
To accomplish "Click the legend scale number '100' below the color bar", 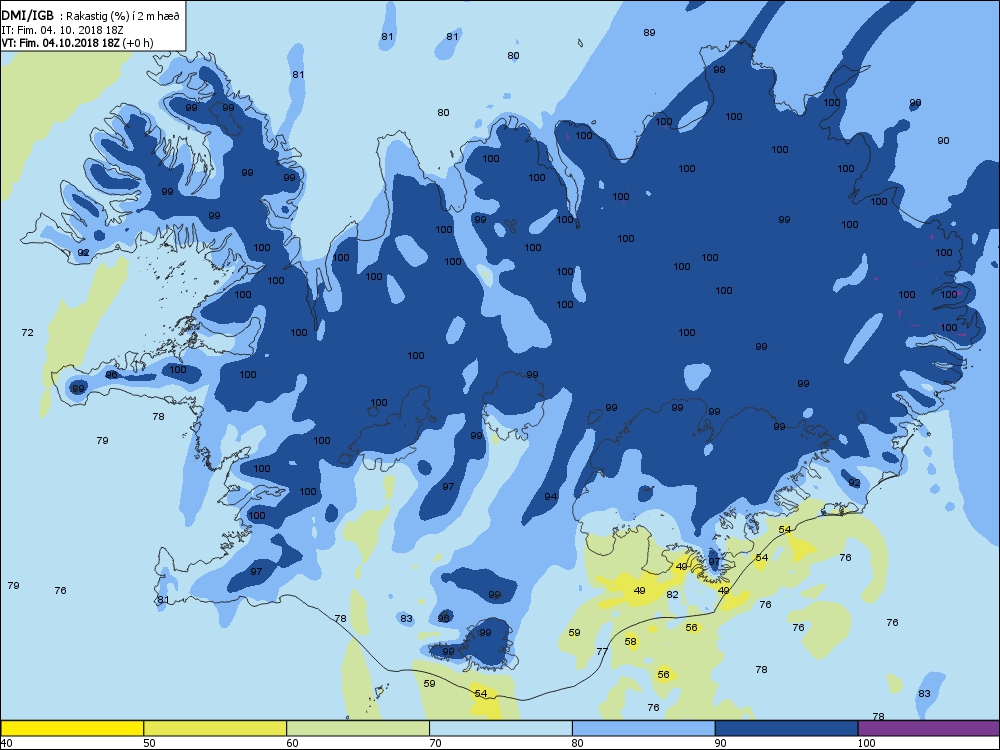I will [x=866, y=742].
